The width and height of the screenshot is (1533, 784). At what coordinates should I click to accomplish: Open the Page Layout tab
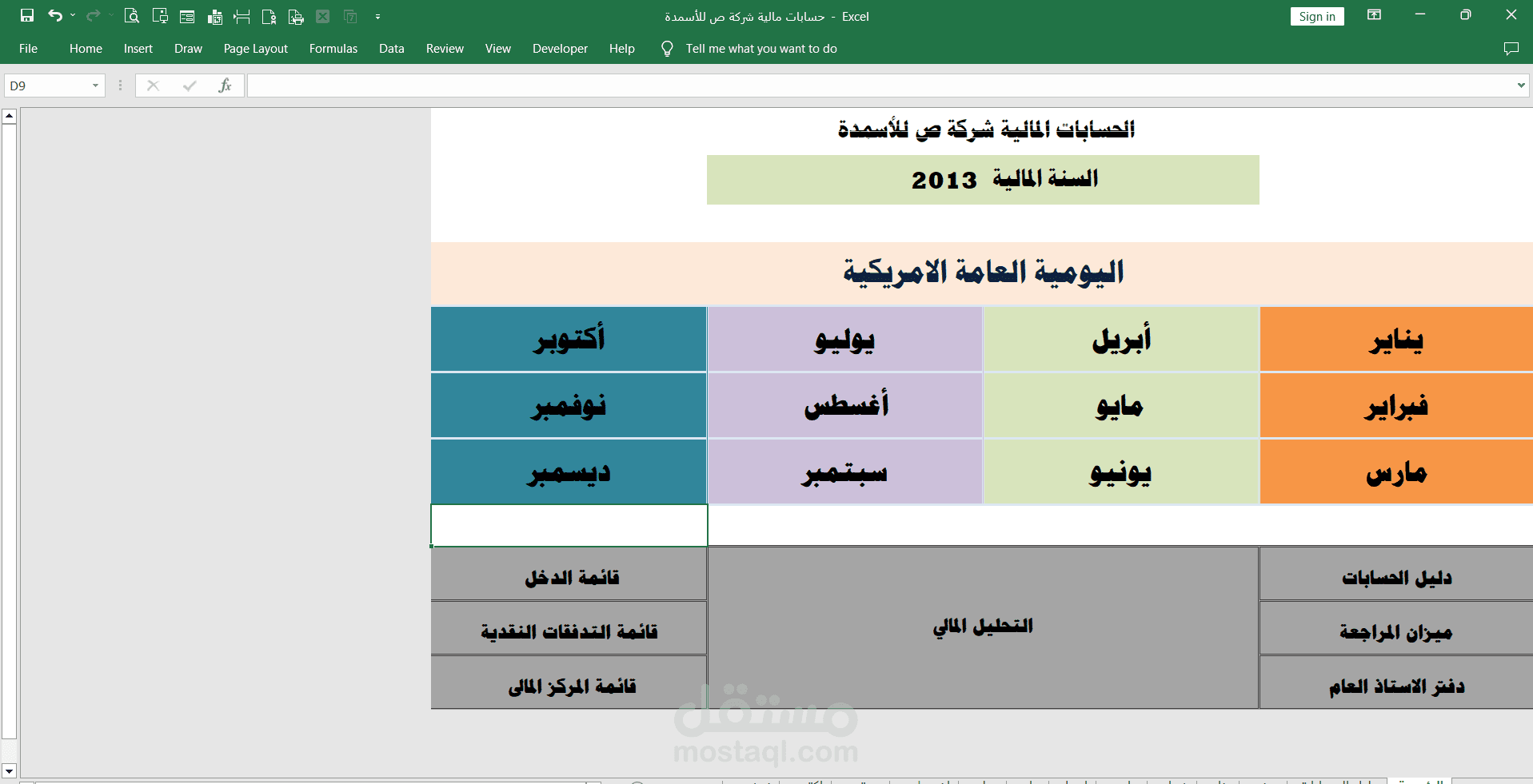point(256,49)
